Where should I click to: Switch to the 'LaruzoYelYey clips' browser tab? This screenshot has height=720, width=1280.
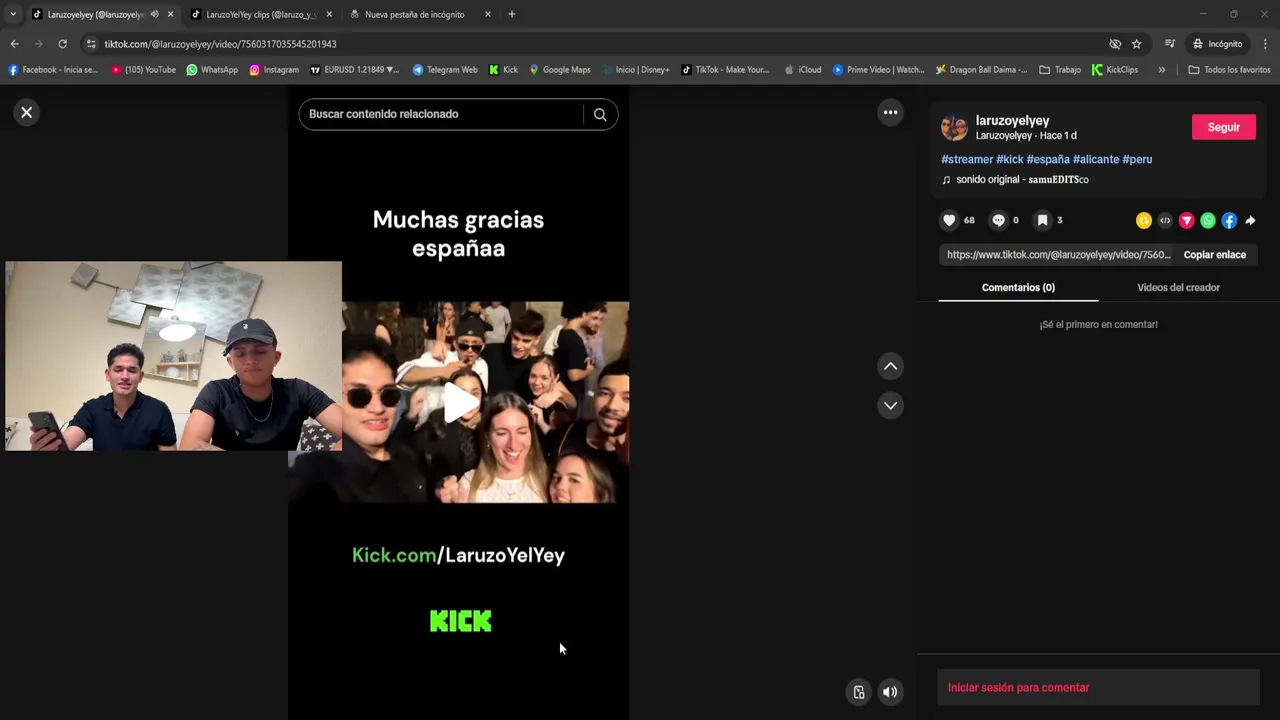260,14
